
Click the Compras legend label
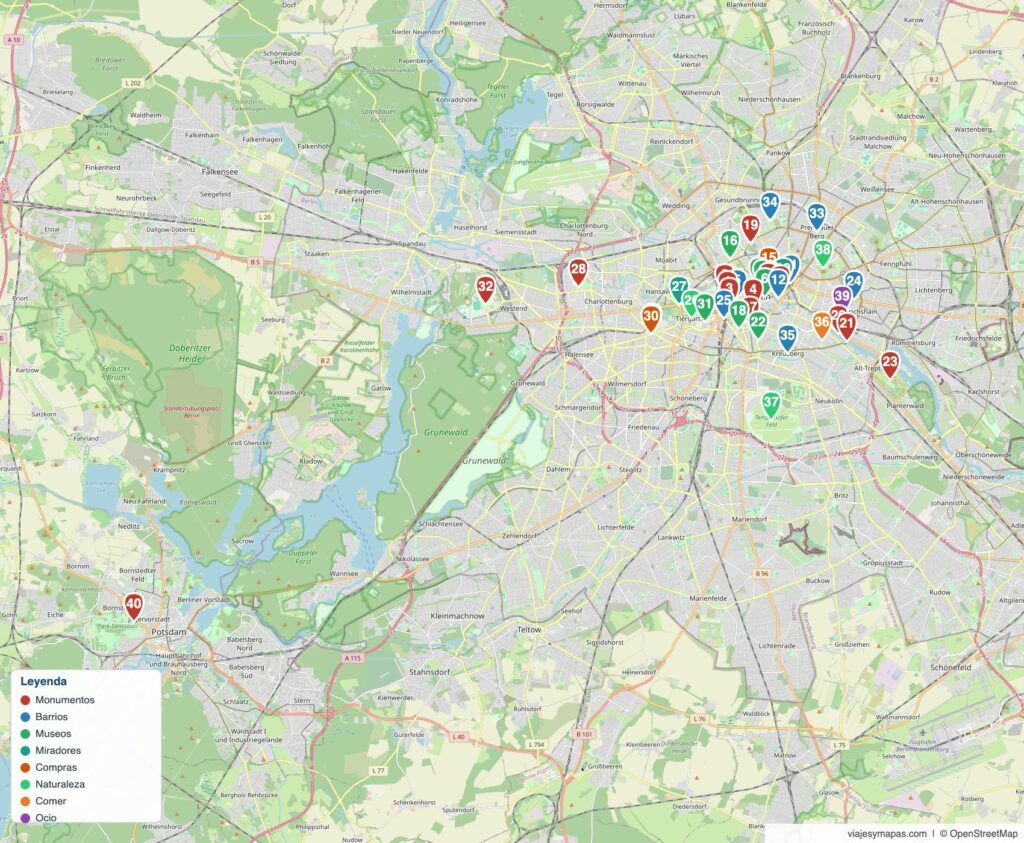tap(56, 767)
